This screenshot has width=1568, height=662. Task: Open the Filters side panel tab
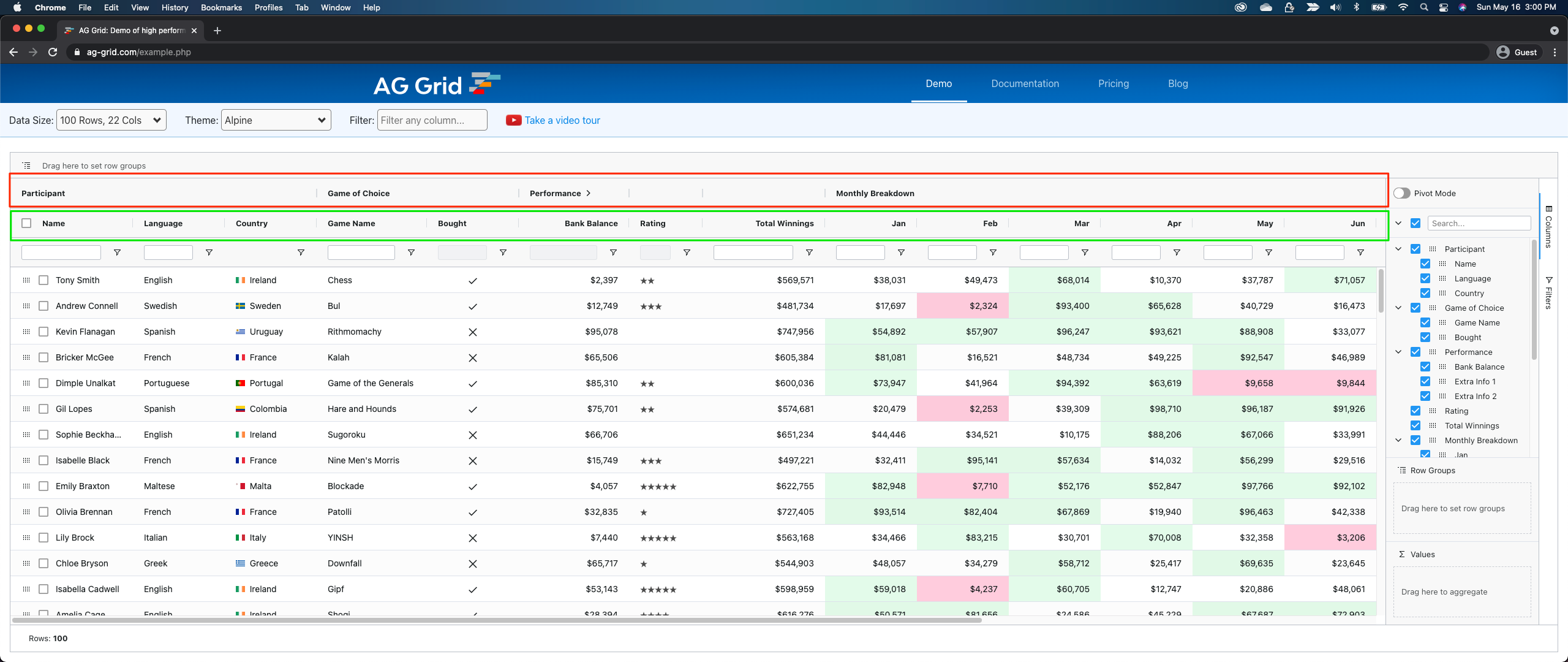click(1548, 293)
